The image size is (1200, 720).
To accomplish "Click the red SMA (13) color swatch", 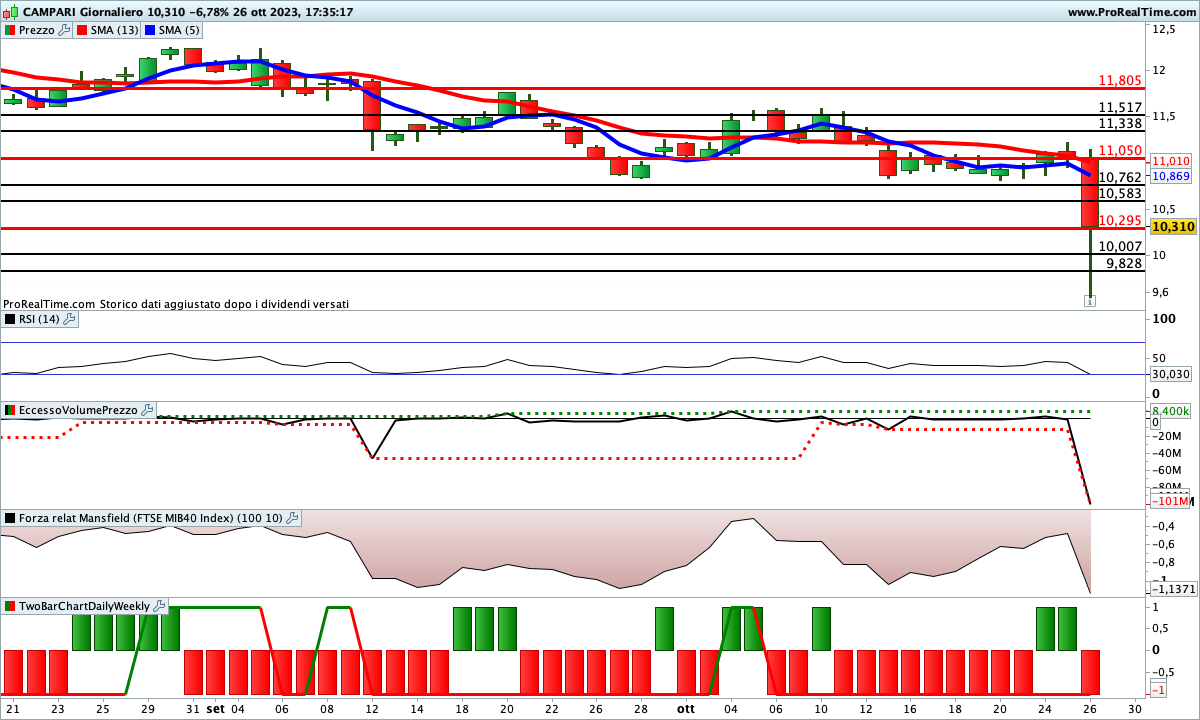I will (82, 30).
